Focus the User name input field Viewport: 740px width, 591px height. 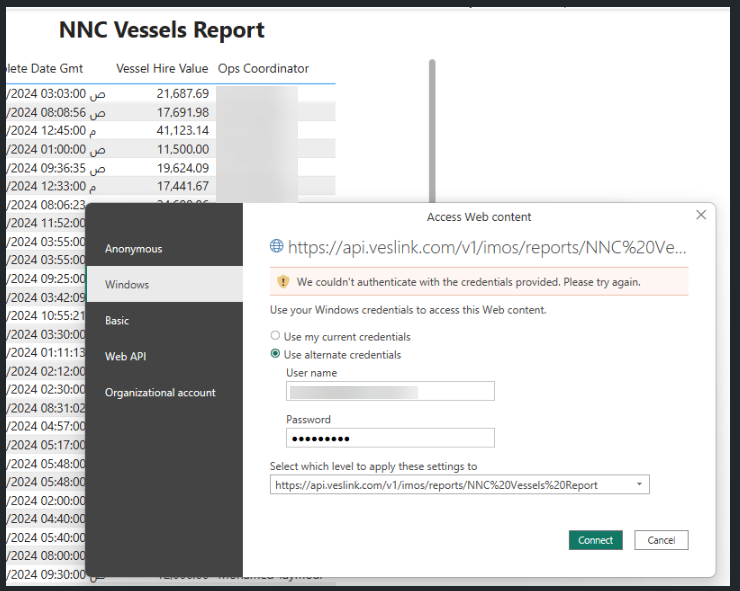click(x=390, y=391)
